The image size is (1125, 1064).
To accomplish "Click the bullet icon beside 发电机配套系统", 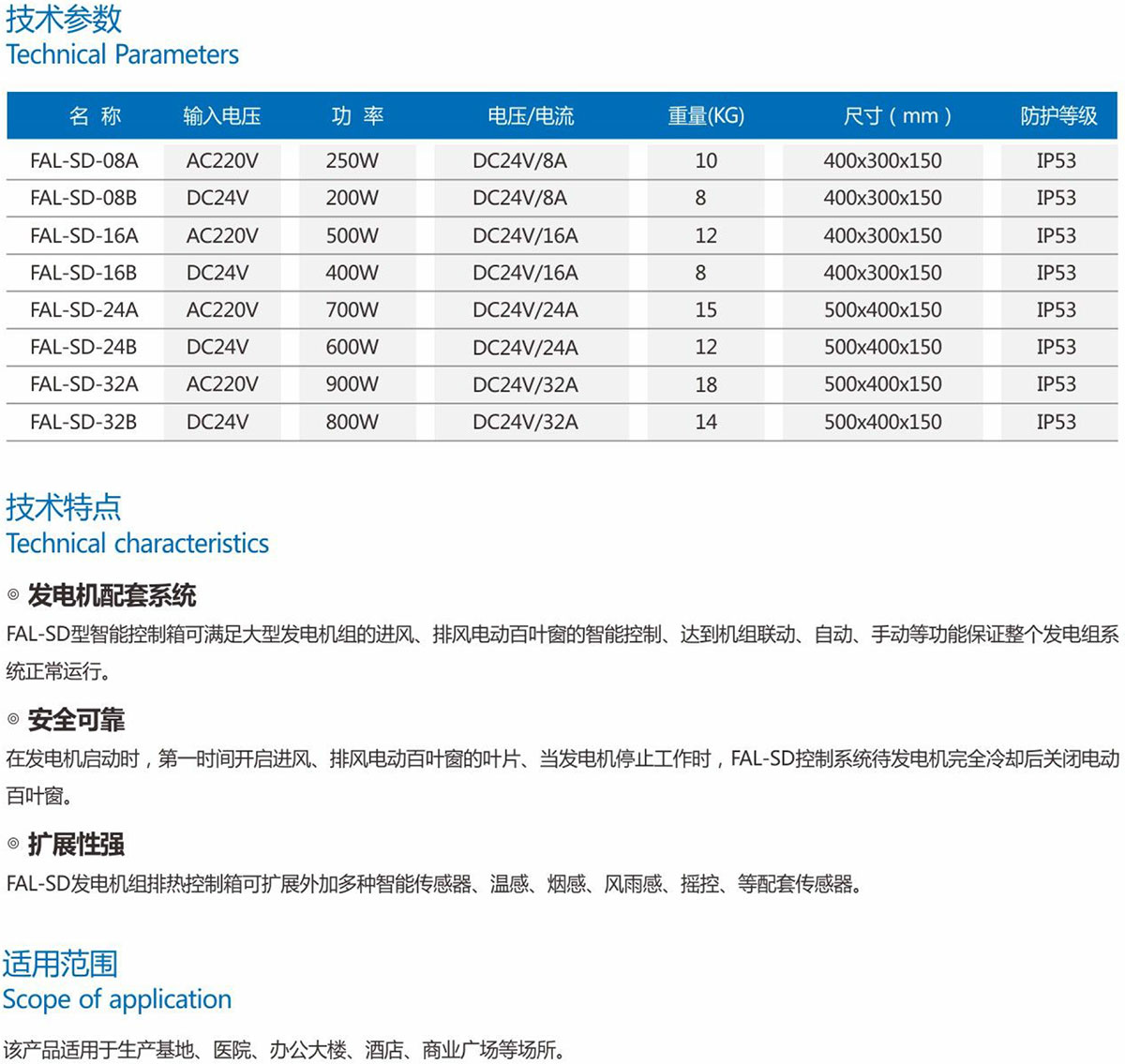I will (x=13, y=595).
